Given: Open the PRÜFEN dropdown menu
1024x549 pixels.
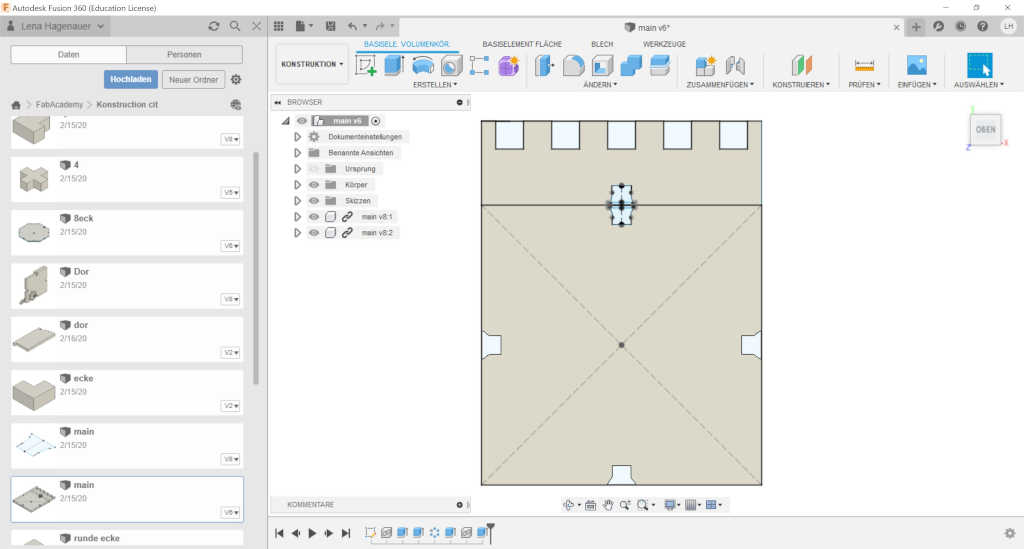Looking at the screenshot, I should 864,85.
